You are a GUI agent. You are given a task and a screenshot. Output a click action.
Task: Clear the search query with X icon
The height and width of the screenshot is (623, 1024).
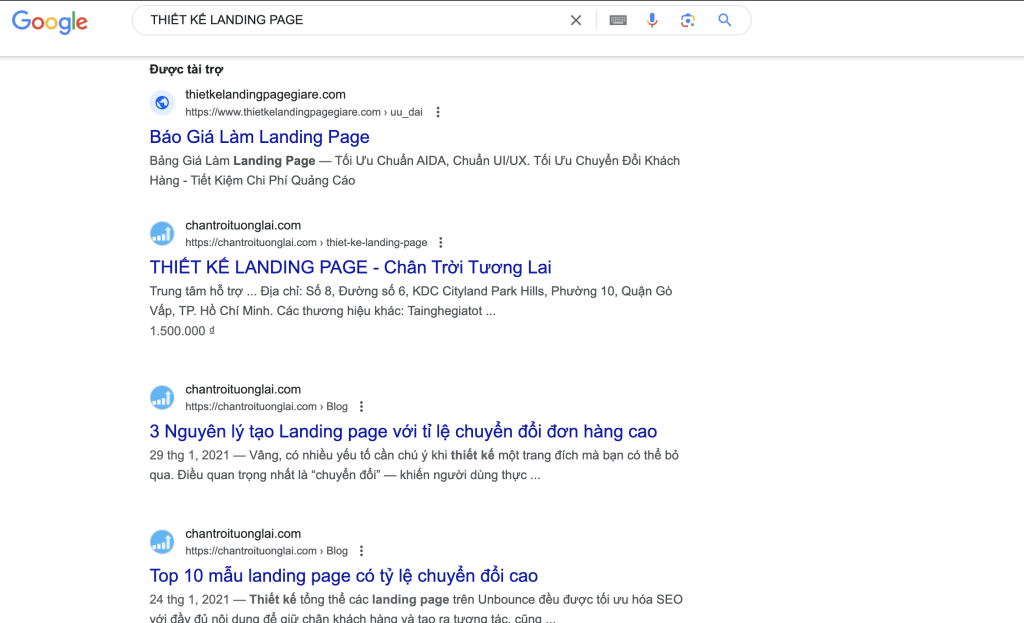pos(576,20)
